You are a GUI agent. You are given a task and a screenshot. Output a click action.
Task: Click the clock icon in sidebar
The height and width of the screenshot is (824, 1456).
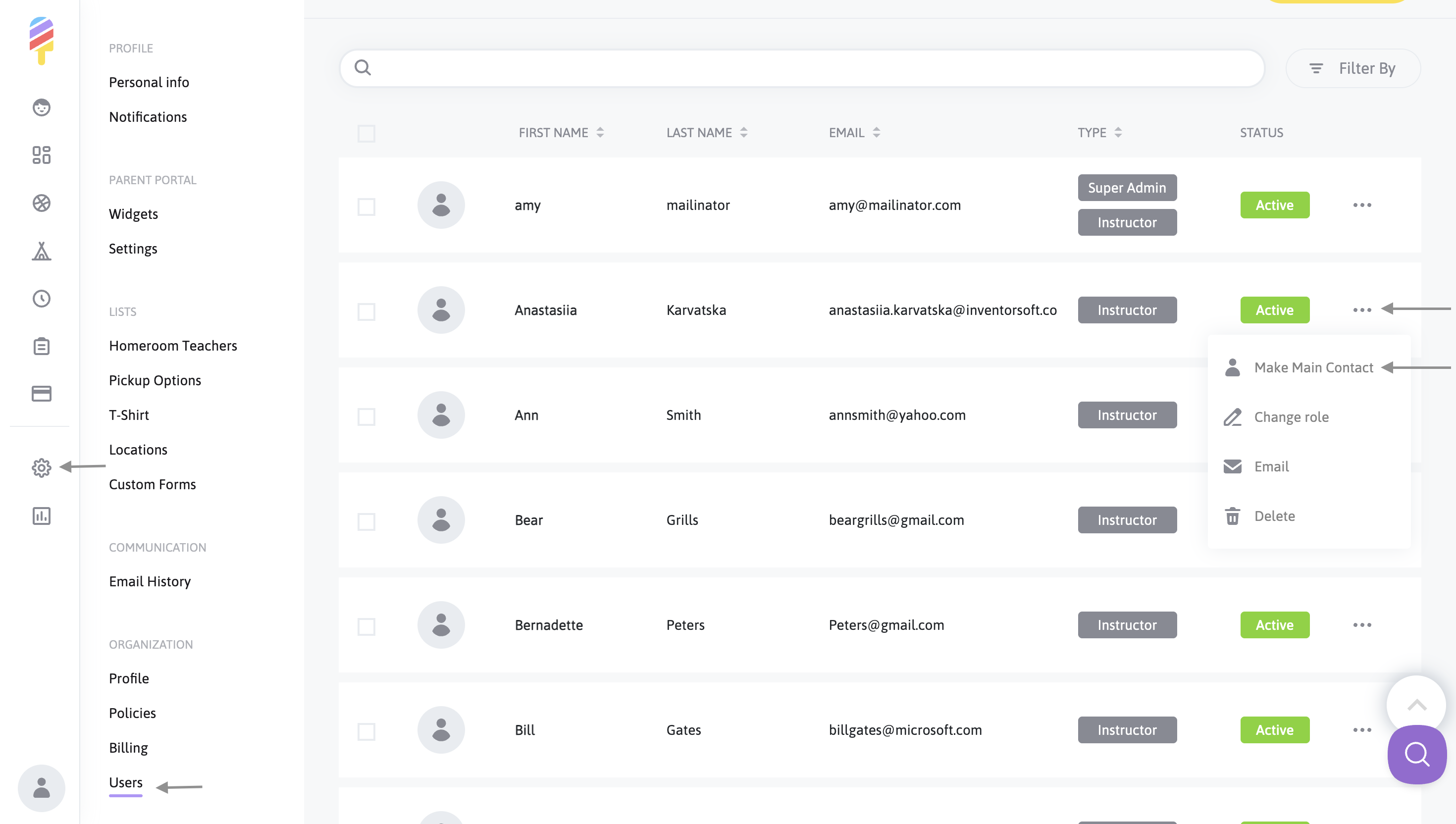[41, 298]
